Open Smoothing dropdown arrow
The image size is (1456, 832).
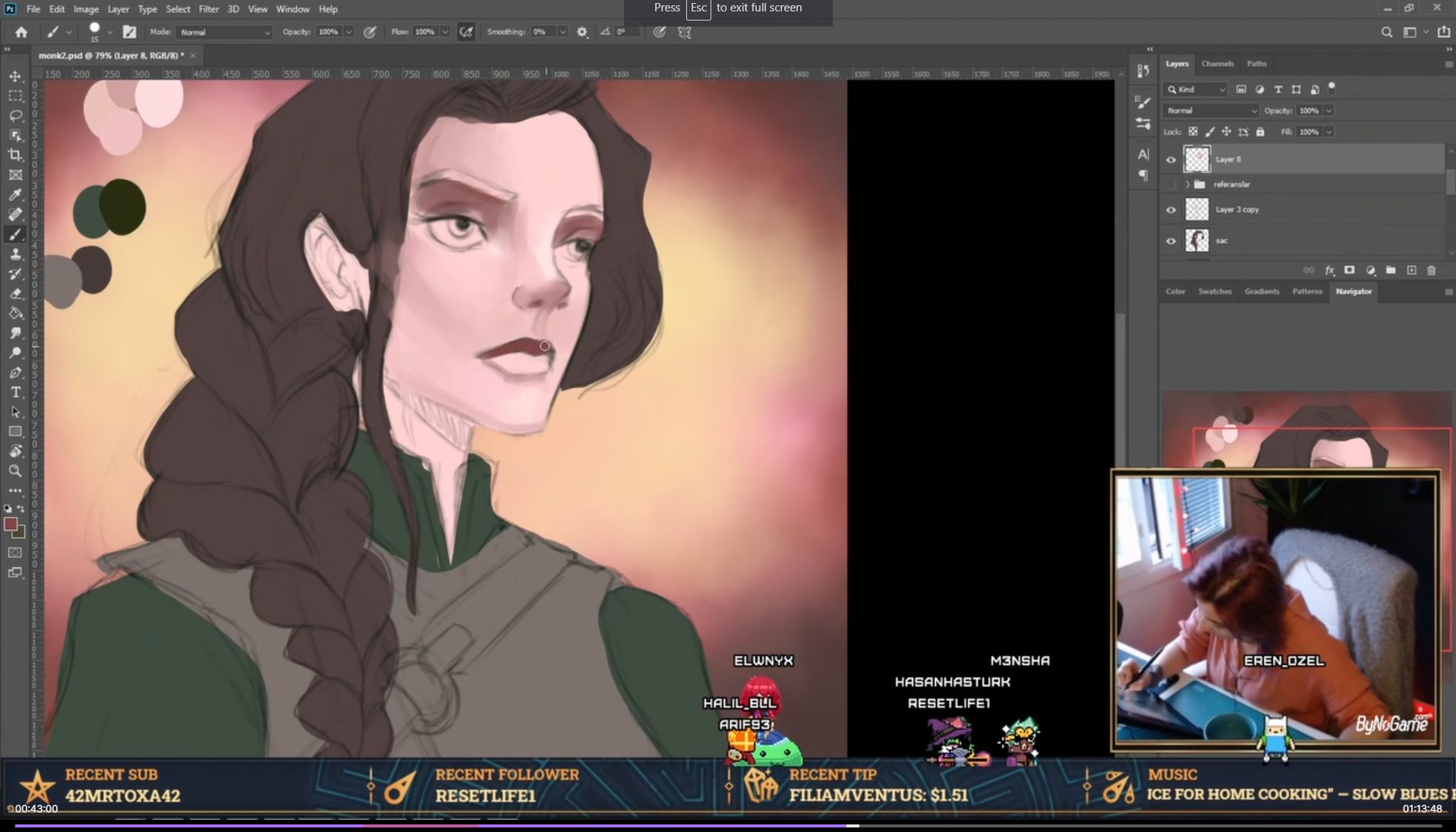pos(563,32)
